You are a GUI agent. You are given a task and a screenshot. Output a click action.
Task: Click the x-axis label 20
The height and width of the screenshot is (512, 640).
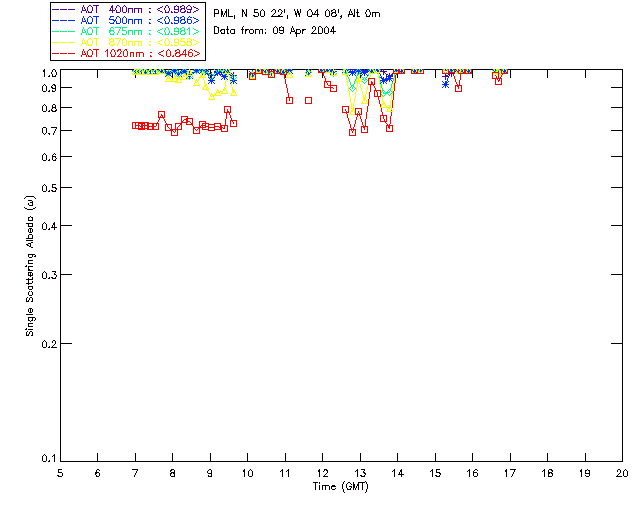(622, 473)
